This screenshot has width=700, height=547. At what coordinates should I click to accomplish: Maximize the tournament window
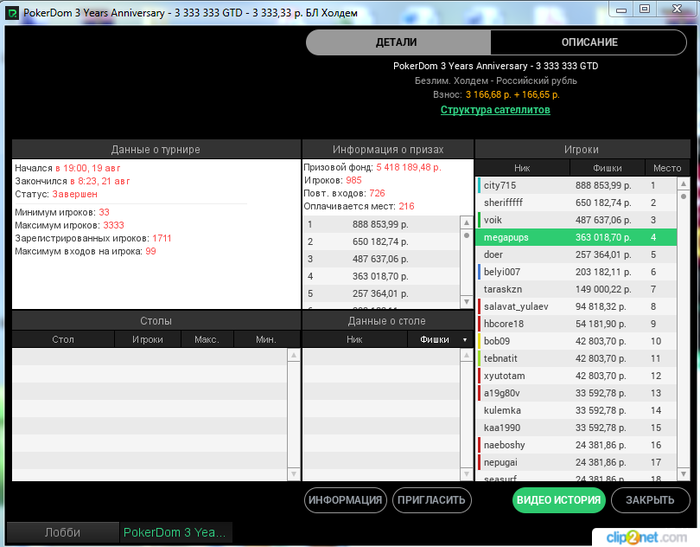[644, 9]
